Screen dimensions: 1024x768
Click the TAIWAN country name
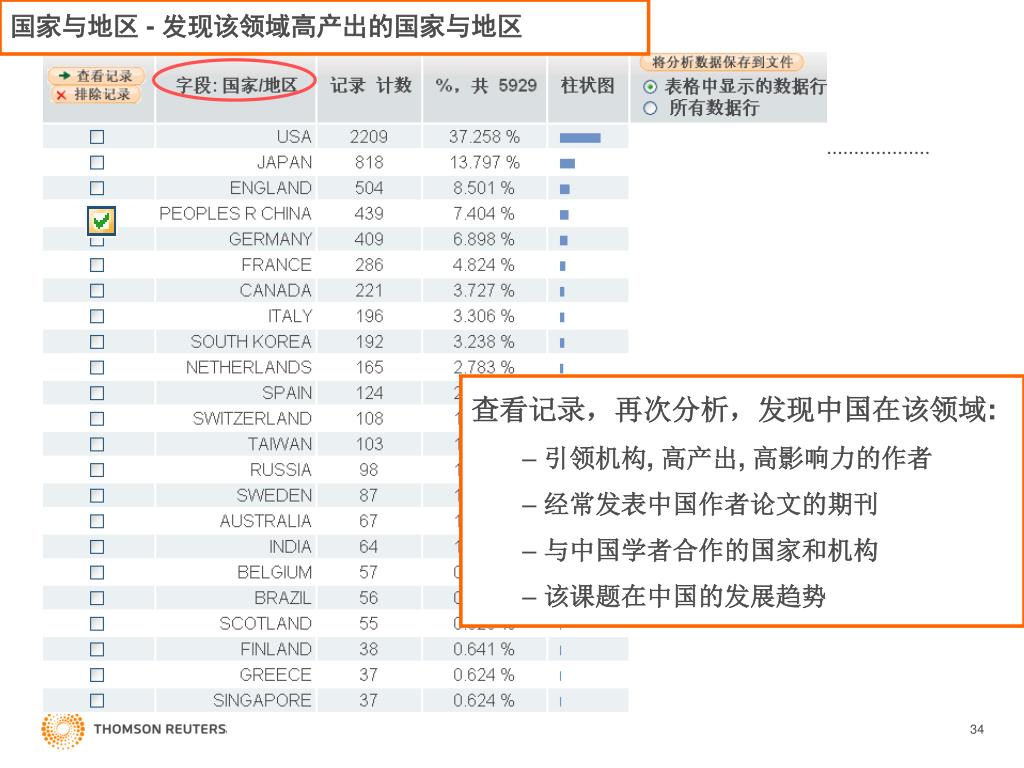(280, 444)
